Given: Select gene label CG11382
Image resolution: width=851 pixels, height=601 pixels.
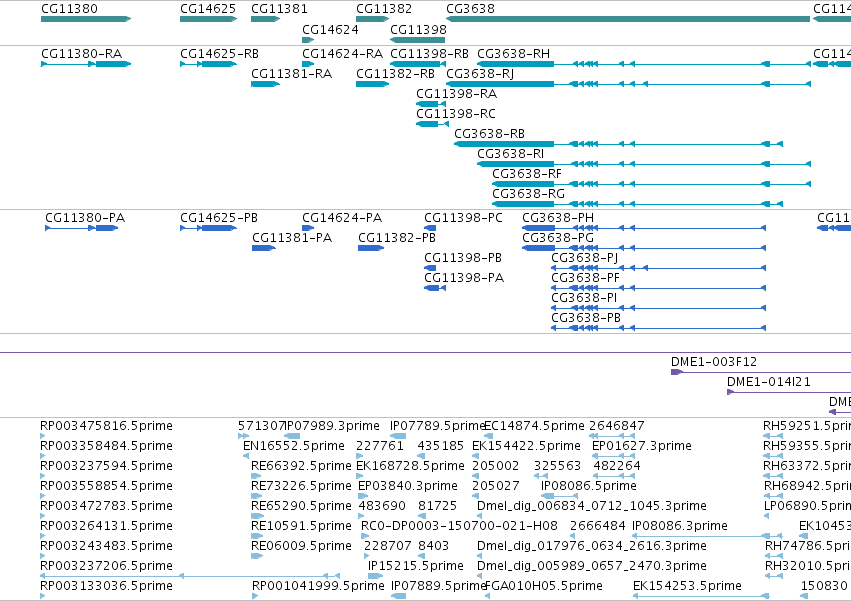Looking at the screenshot, I should click(384, 9).
